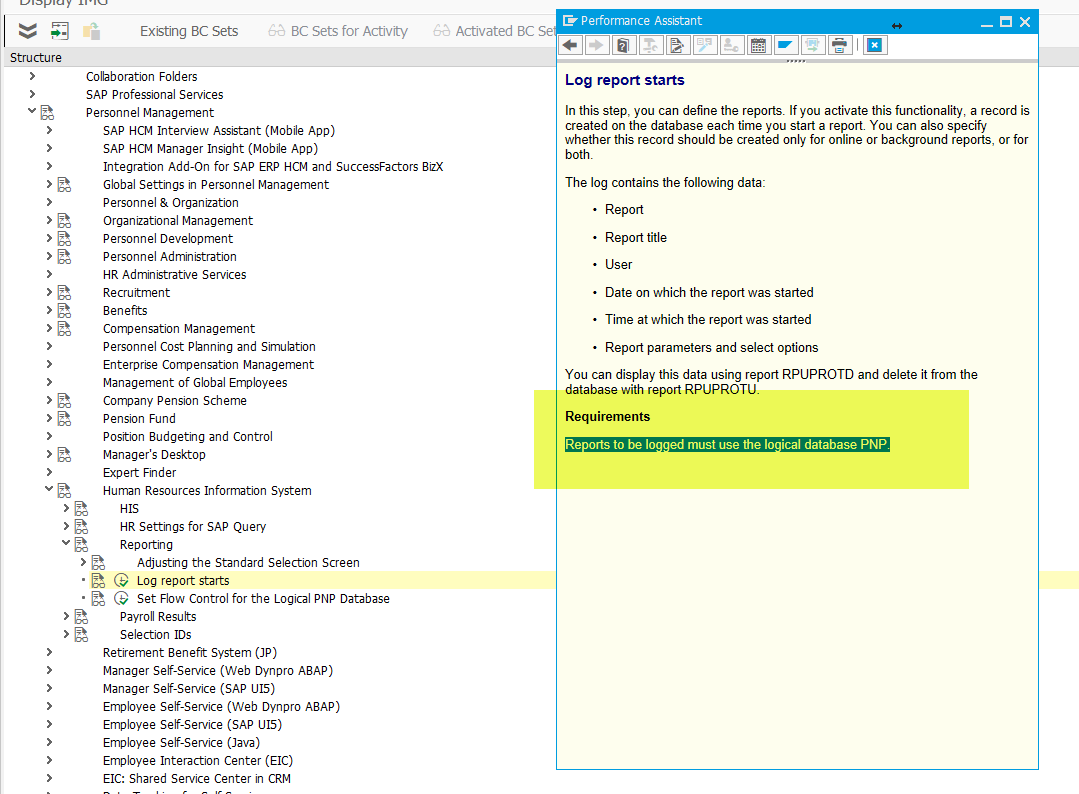Open documentation icon beside Recruitment
The image size is (1079, 794).
click(x=65, y=292)
